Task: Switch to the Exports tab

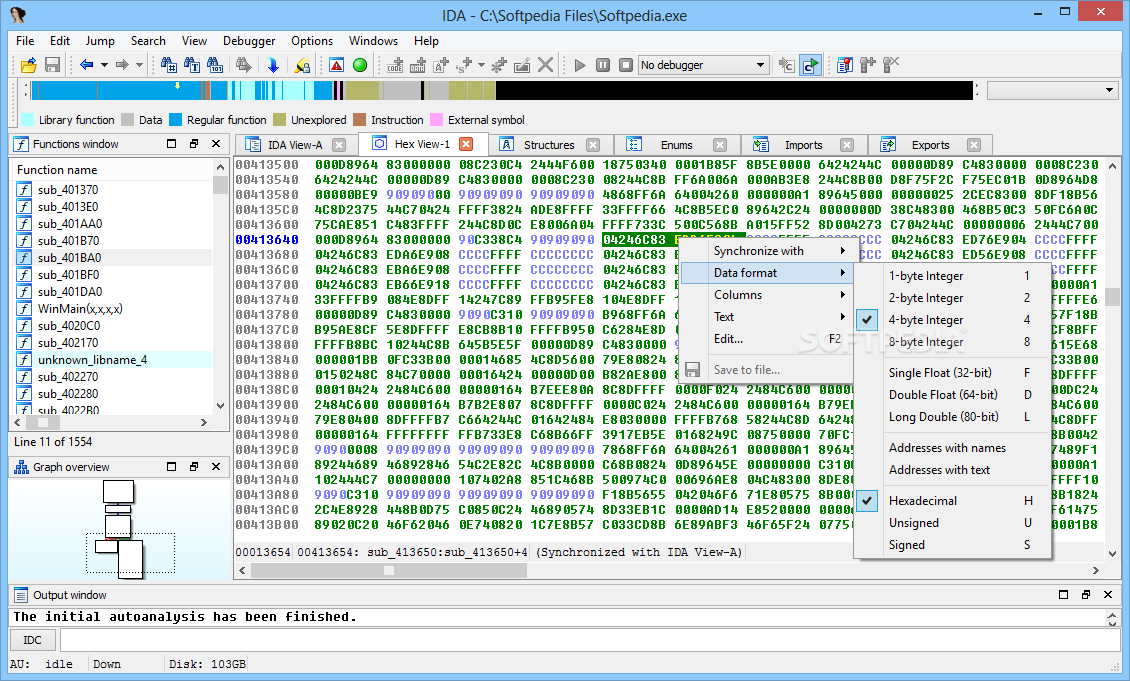Action: click(x=930, y=145)
